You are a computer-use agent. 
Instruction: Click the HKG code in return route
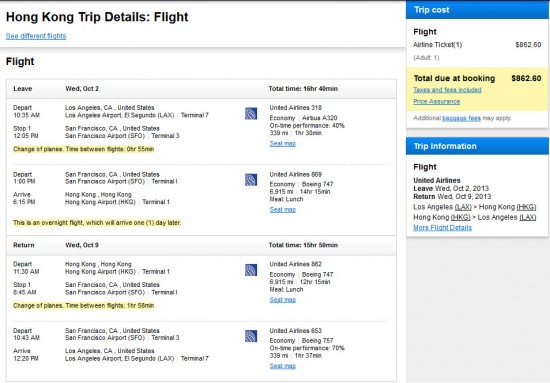click(461, 217)
